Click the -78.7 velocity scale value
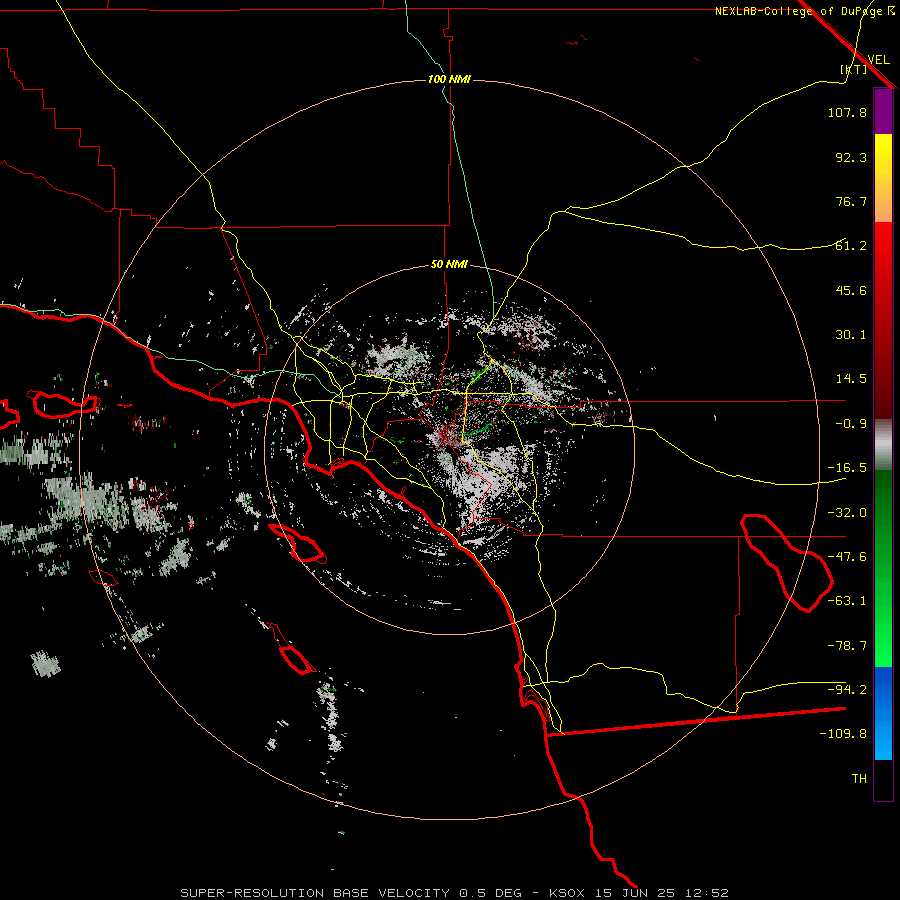The height and width of the screenshot is (900, 900). coord(847,646)
